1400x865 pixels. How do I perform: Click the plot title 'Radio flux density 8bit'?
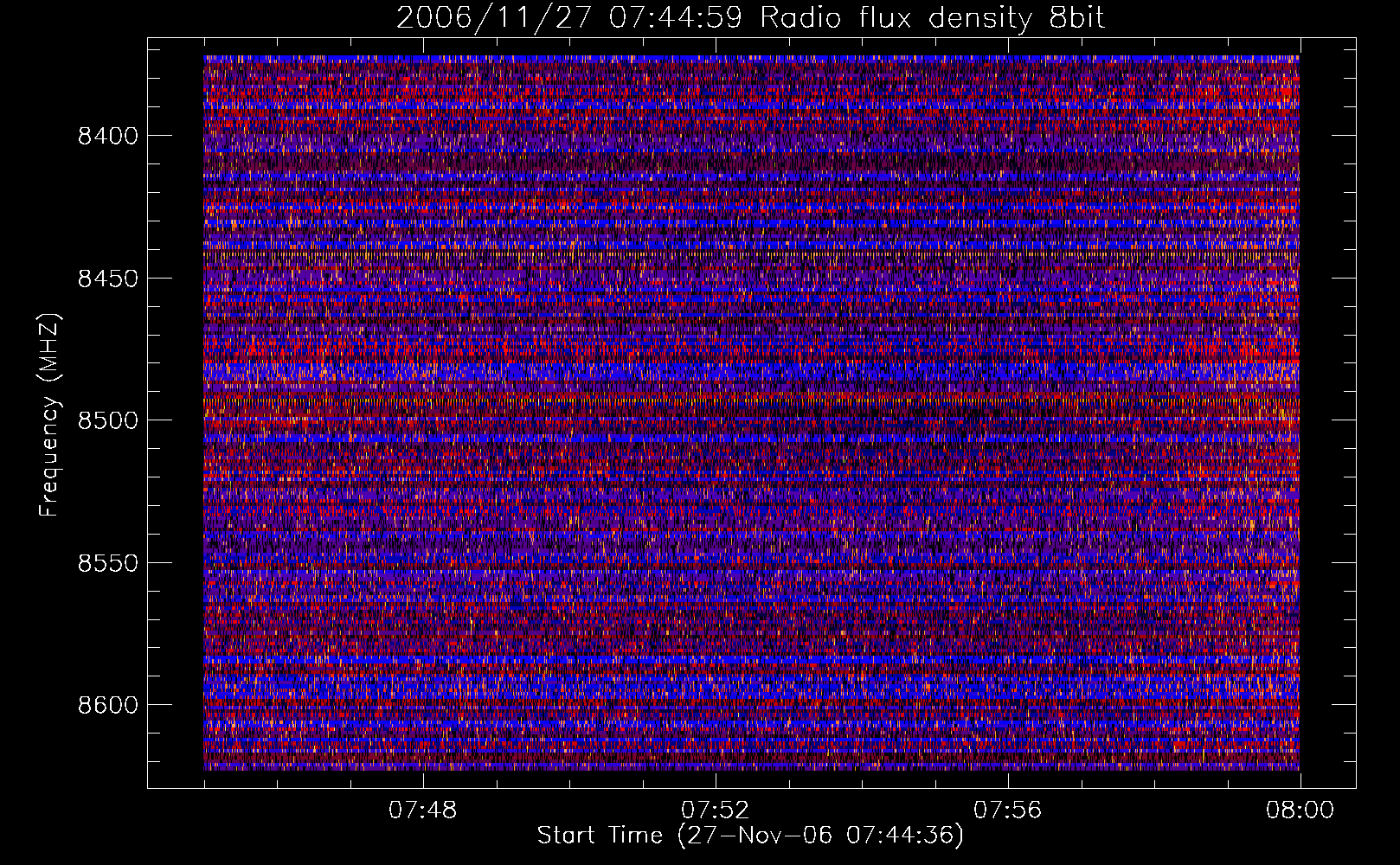(932, 18)
